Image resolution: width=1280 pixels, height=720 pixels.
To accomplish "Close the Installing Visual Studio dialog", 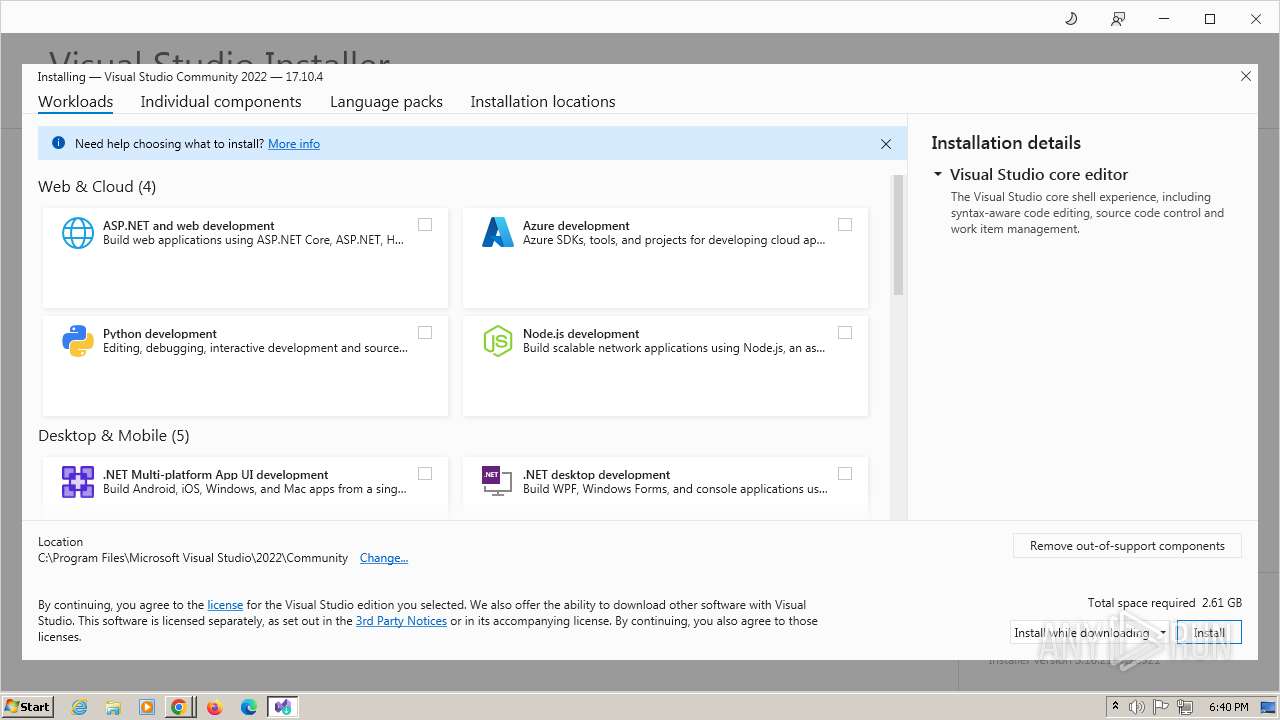I will (x=1246, y=76).
